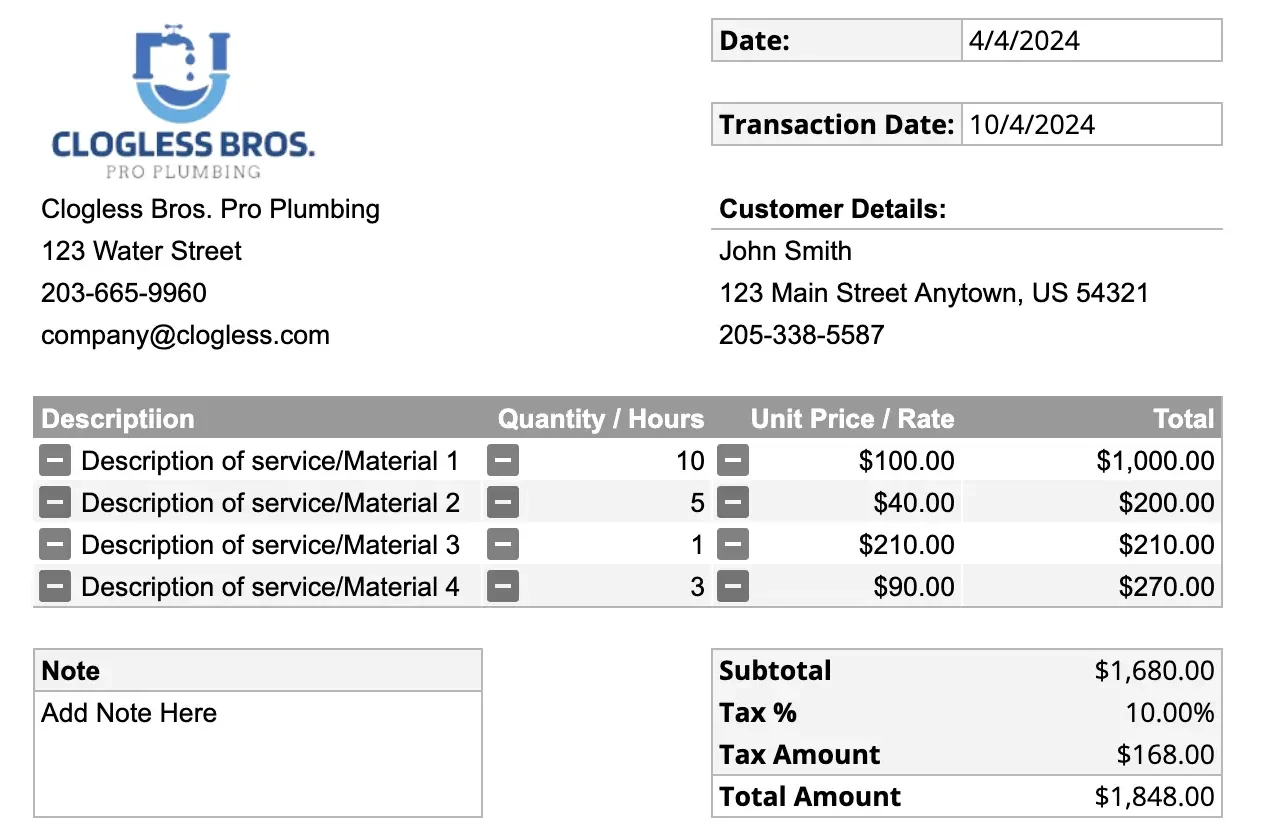Click the Add Note Here text area

[x=258, y=754]
